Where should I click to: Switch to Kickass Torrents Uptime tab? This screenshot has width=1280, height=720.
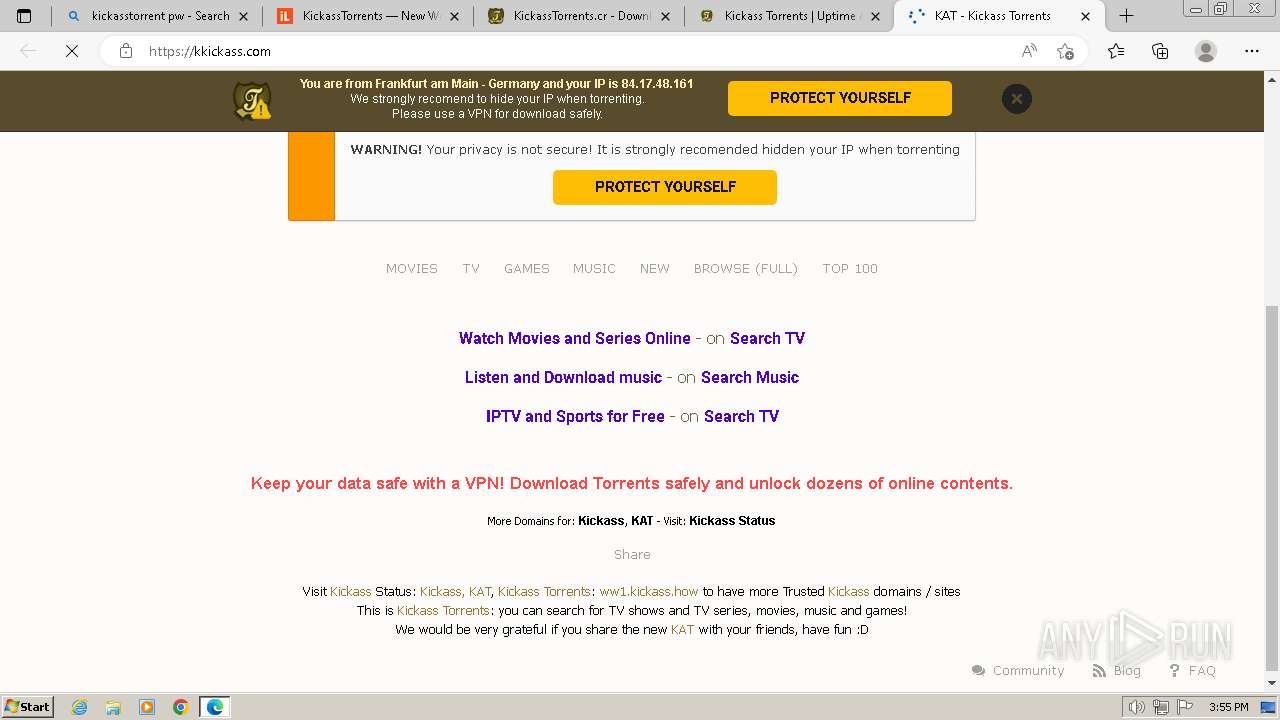(x=783, y=16)
